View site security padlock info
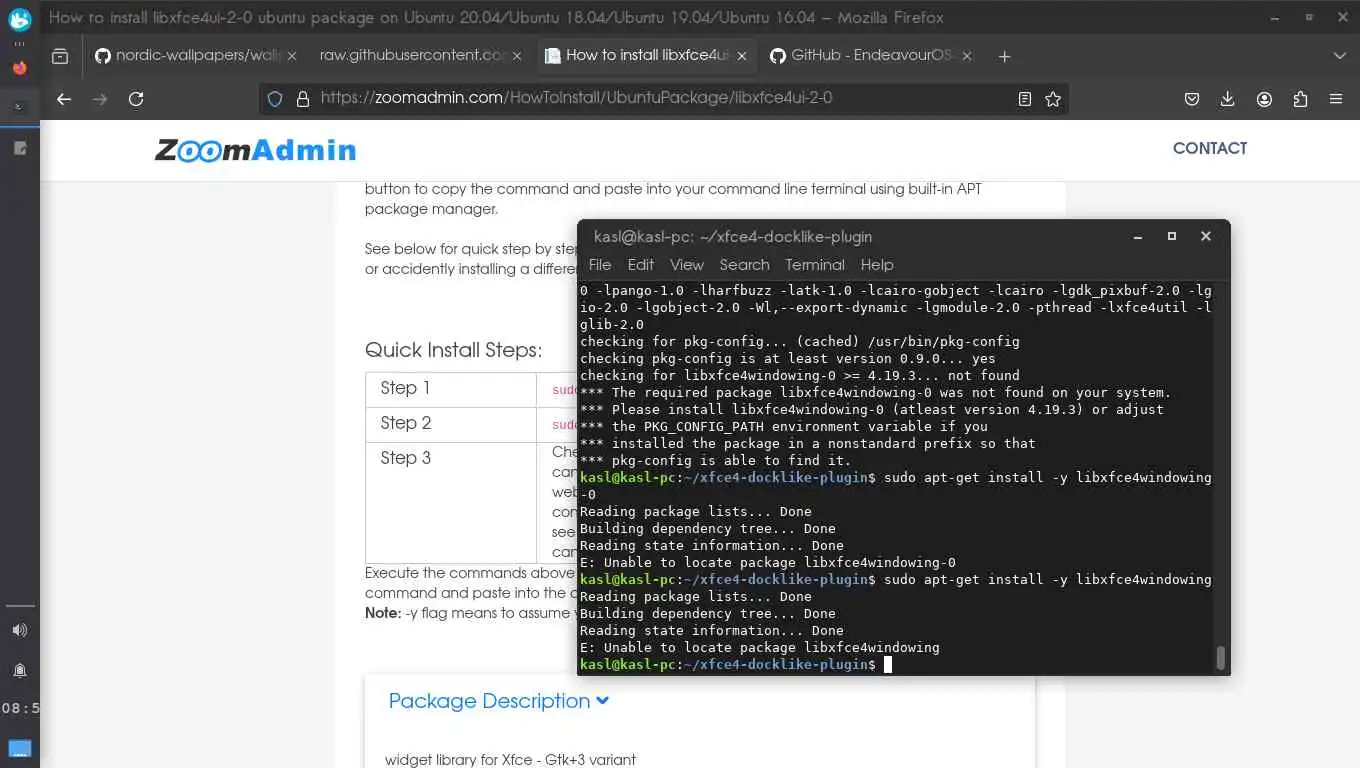The image size is (1360, 768). pos(303,99)
